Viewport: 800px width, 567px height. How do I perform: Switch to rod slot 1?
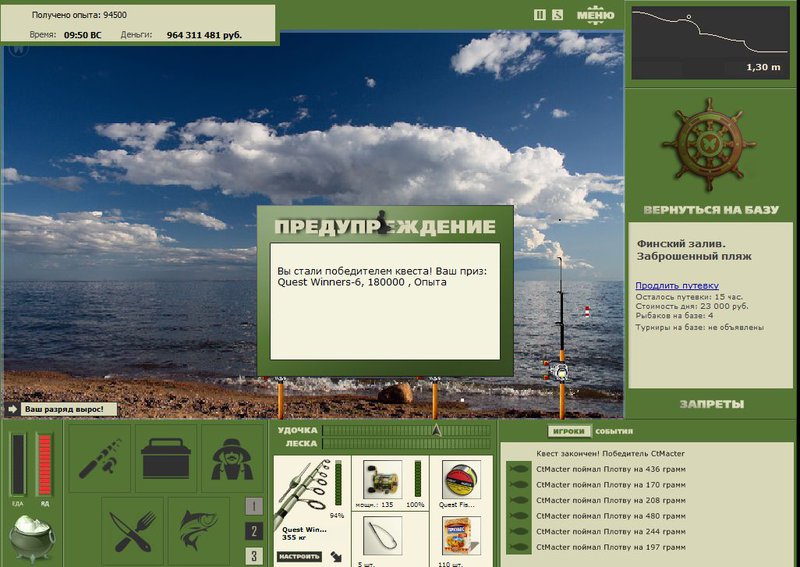point(254,506)
